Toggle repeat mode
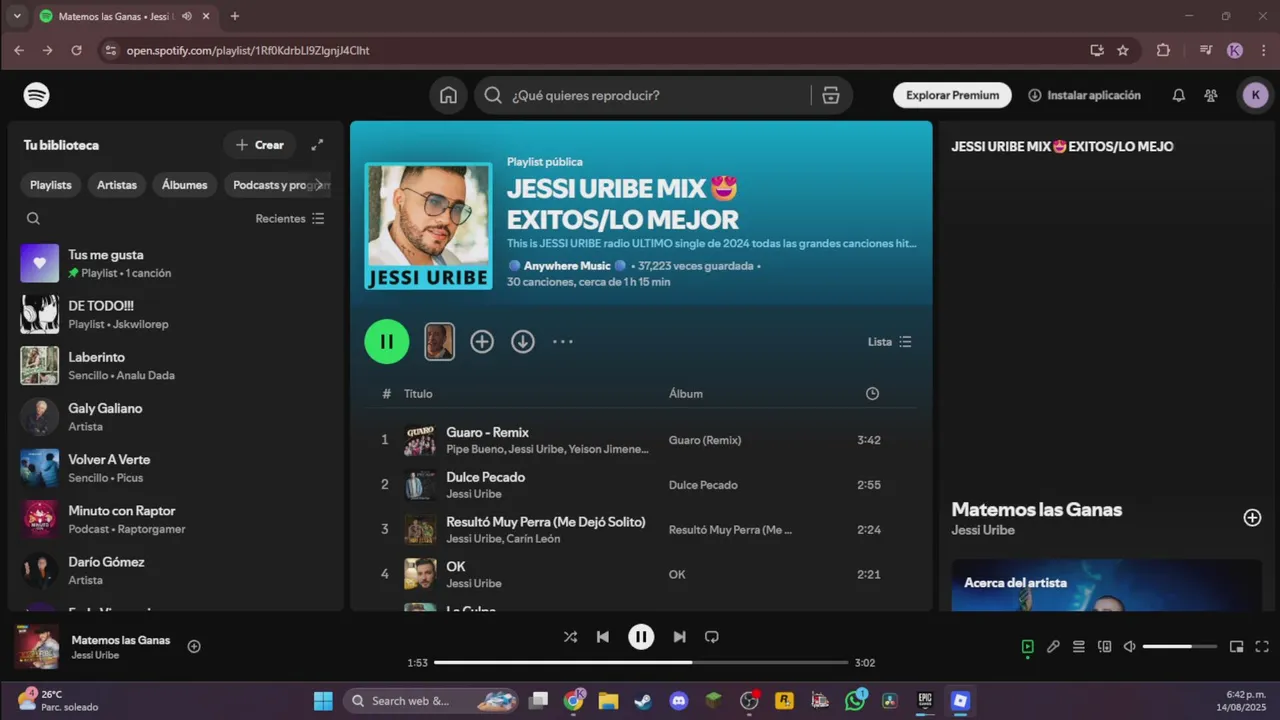The height and width of the screenshot is (720, 1280). point(712,637)
